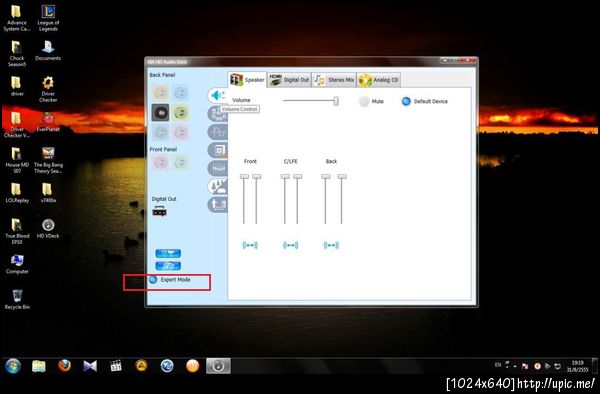The width and height of the screenshot is (600, 394).
Task: Click the active HD Audio Deck taskbar button
Action: [218, 366]
